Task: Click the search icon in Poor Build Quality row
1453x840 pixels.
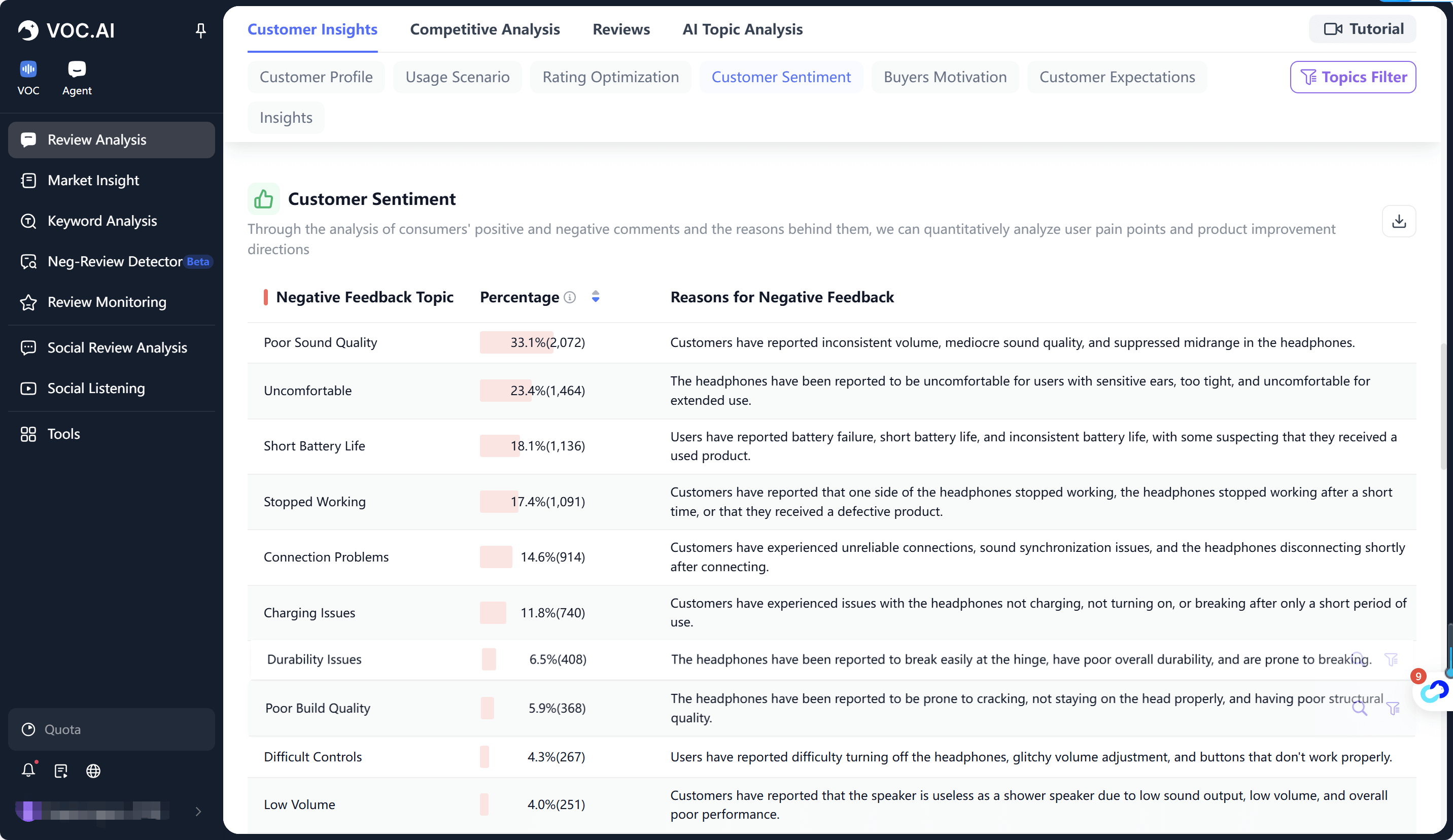Action: pos(1359,708)
